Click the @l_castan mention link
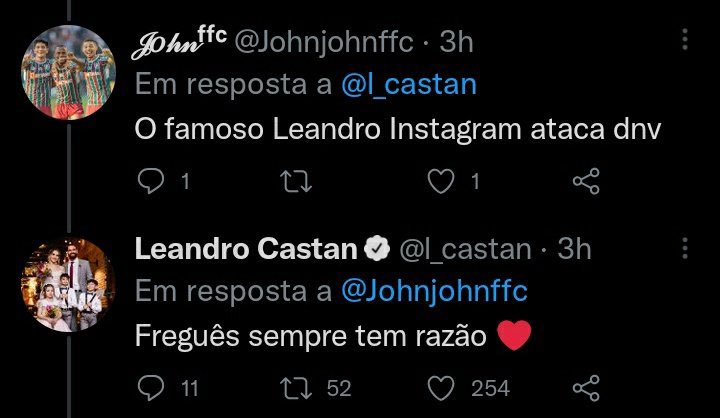720x418 pixels. click(409, 85)
